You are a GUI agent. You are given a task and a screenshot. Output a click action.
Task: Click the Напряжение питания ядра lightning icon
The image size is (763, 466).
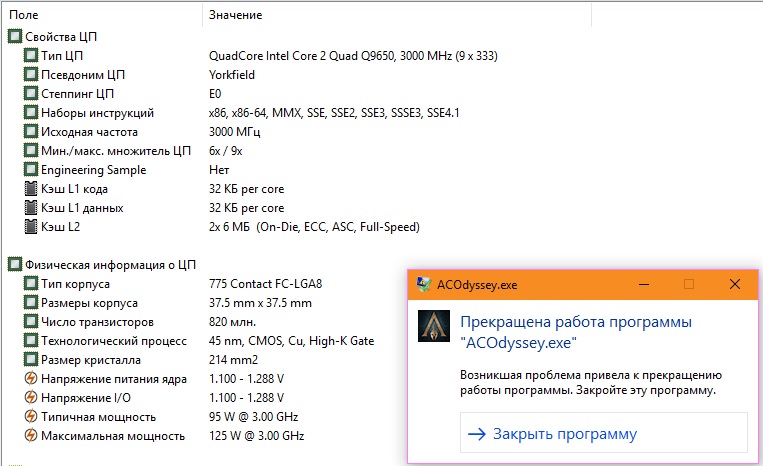click(x=31, y=379)
